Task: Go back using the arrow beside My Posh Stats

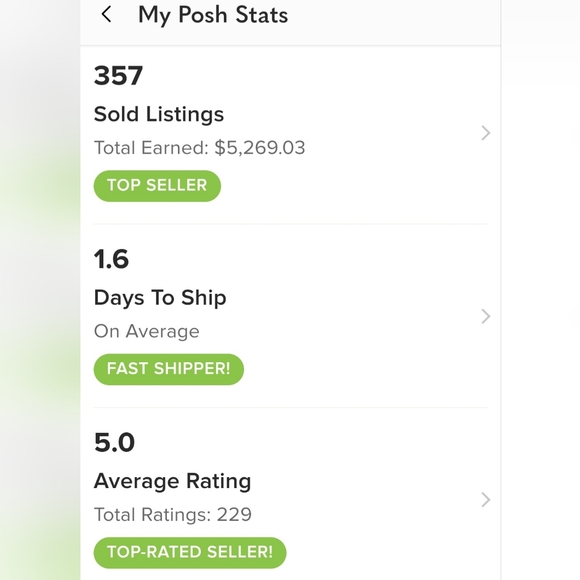Action: pos(107,15)
